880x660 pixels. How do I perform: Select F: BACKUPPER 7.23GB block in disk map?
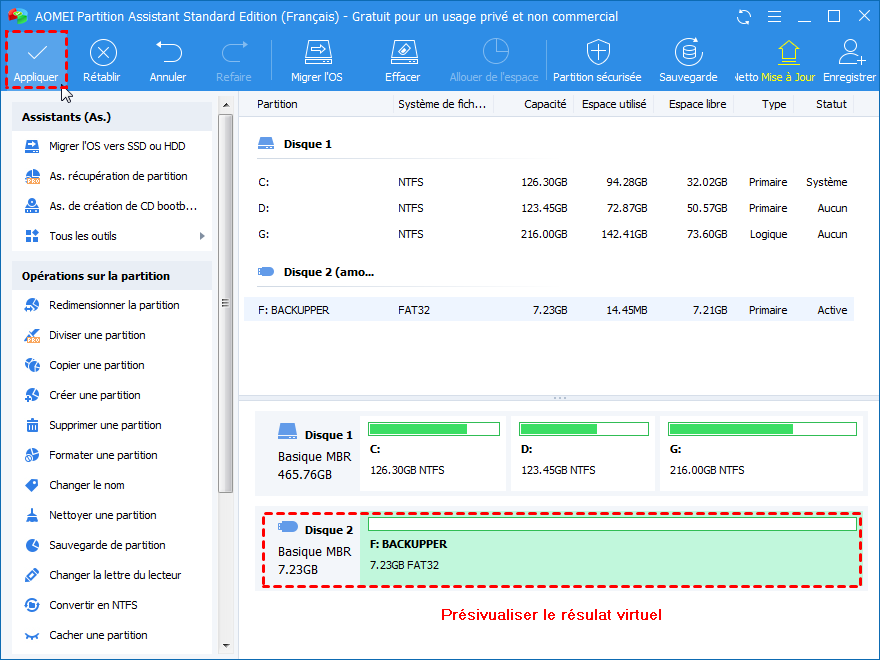tap(609, 550)
